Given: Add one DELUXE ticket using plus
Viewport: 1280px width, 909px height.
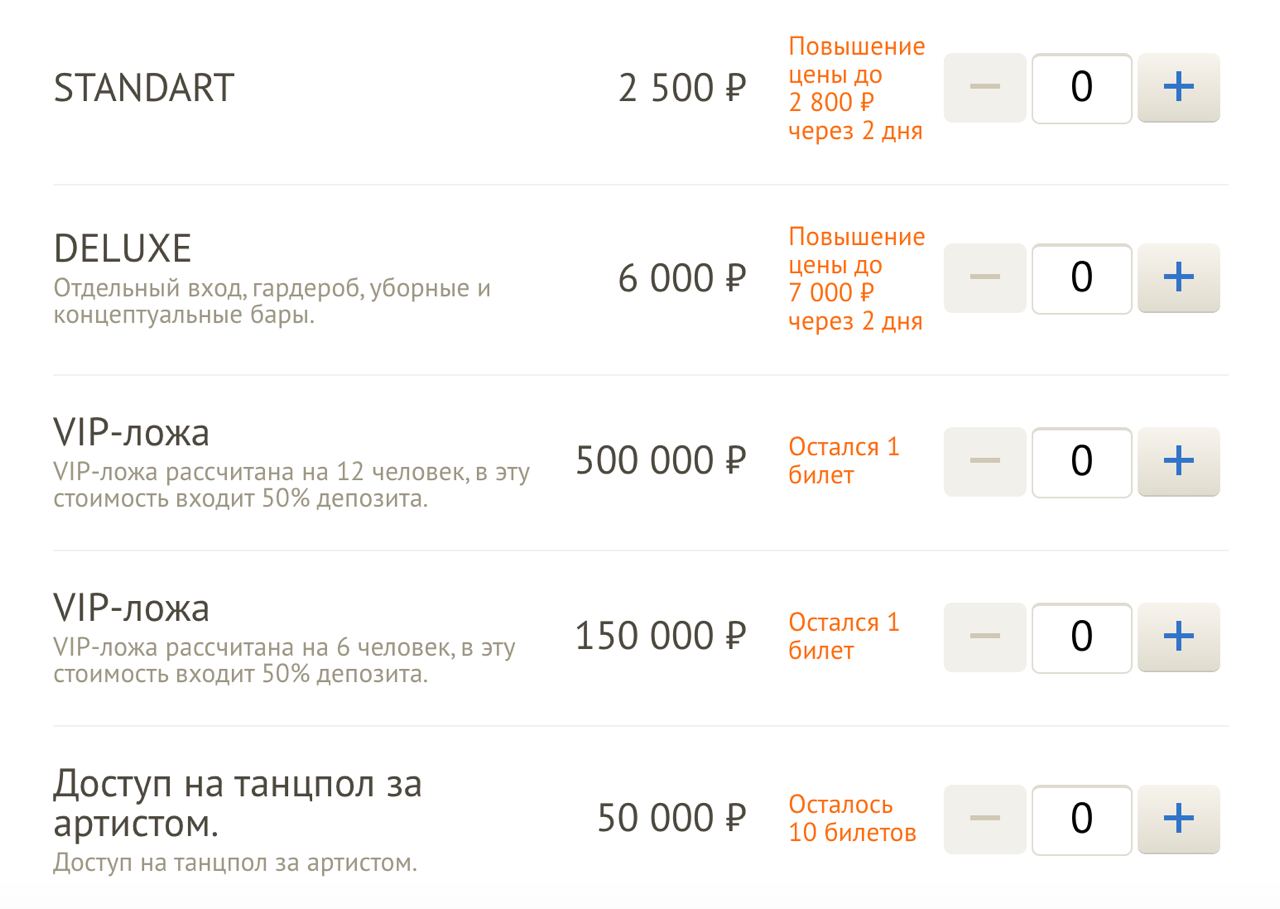Looking at the screenshot, I should (1179, 278).
